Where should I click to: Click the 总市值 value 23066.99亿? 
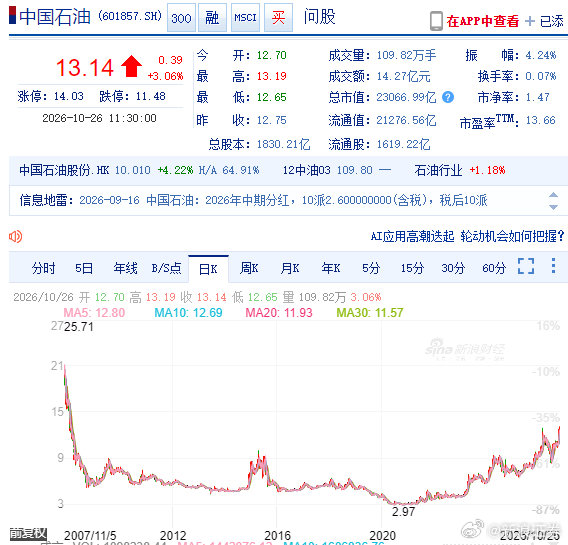point(406,97)
